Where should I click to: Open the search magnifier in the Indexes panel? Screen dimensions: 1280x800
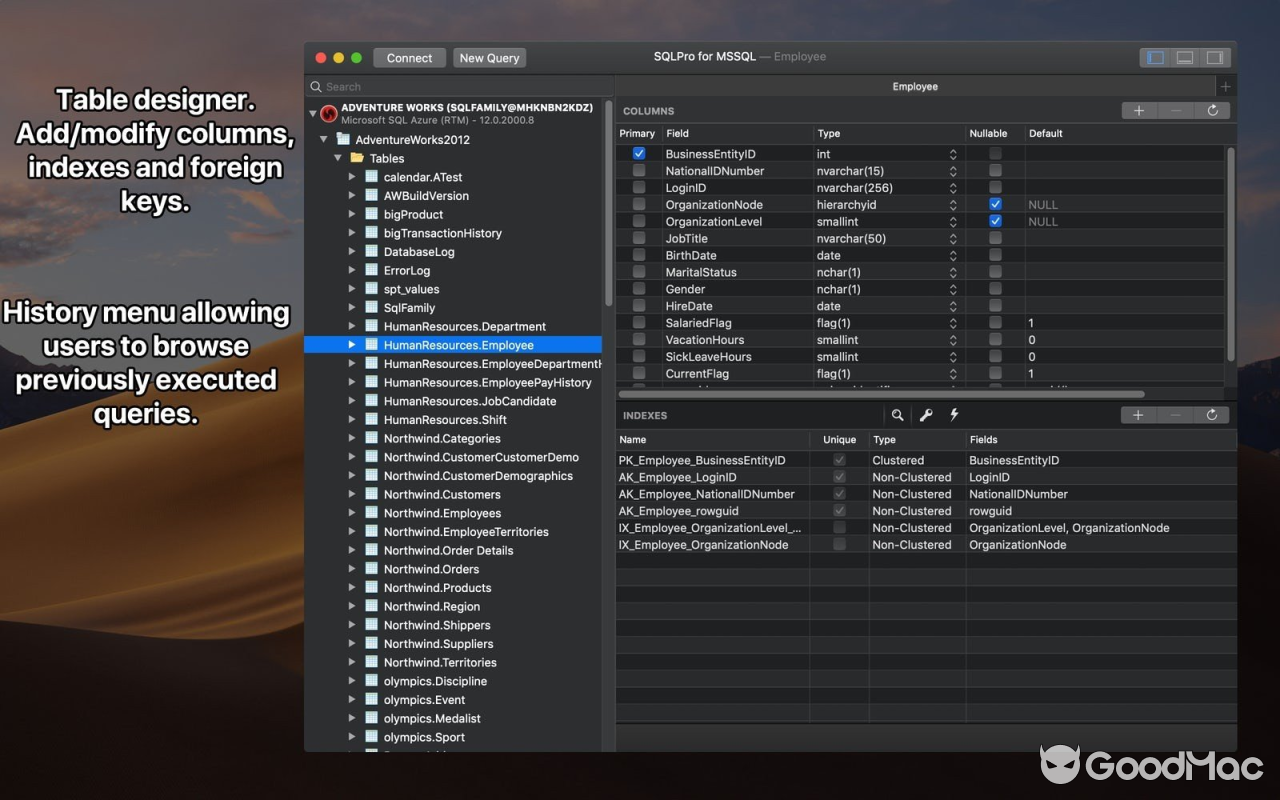897,414
